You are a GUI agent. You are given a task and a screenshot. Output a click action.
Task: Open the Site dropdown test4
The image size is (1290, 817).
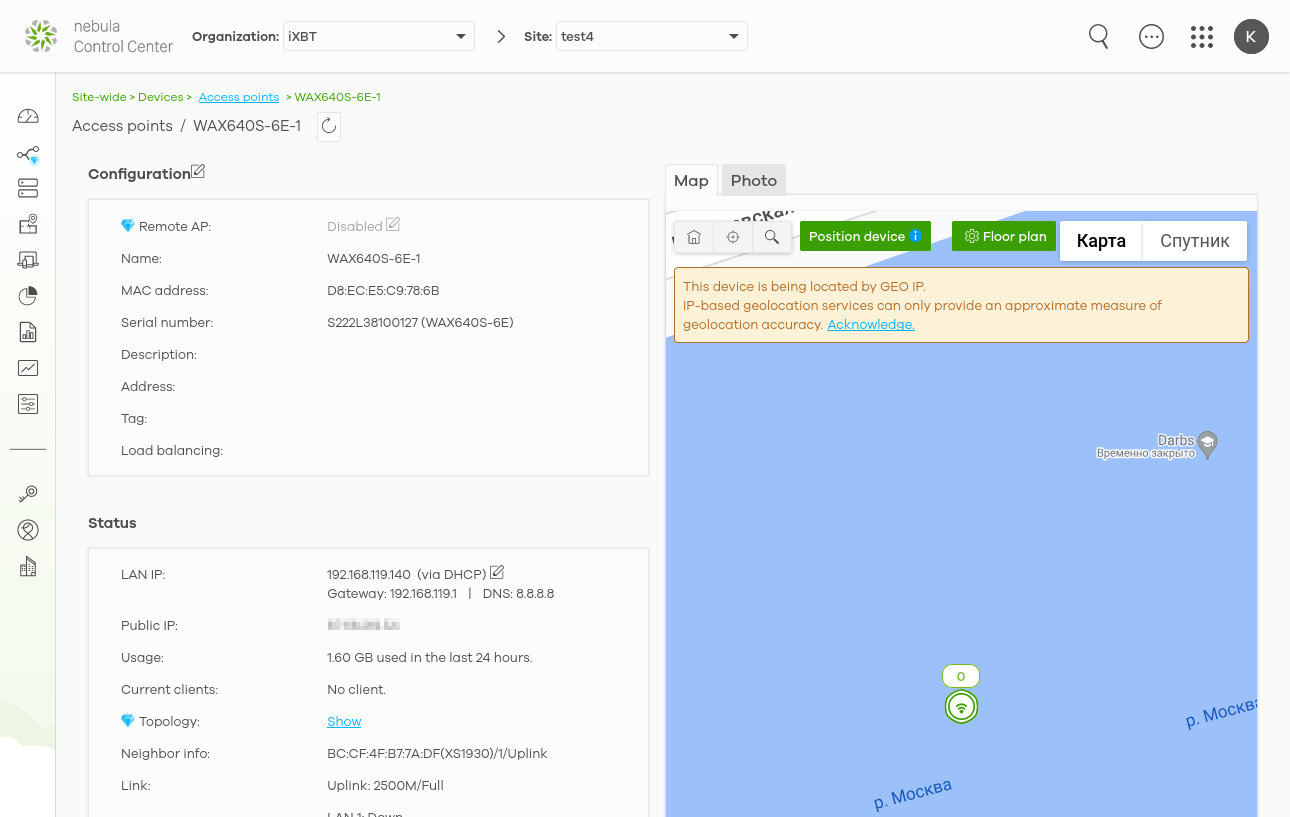point(652,36)
